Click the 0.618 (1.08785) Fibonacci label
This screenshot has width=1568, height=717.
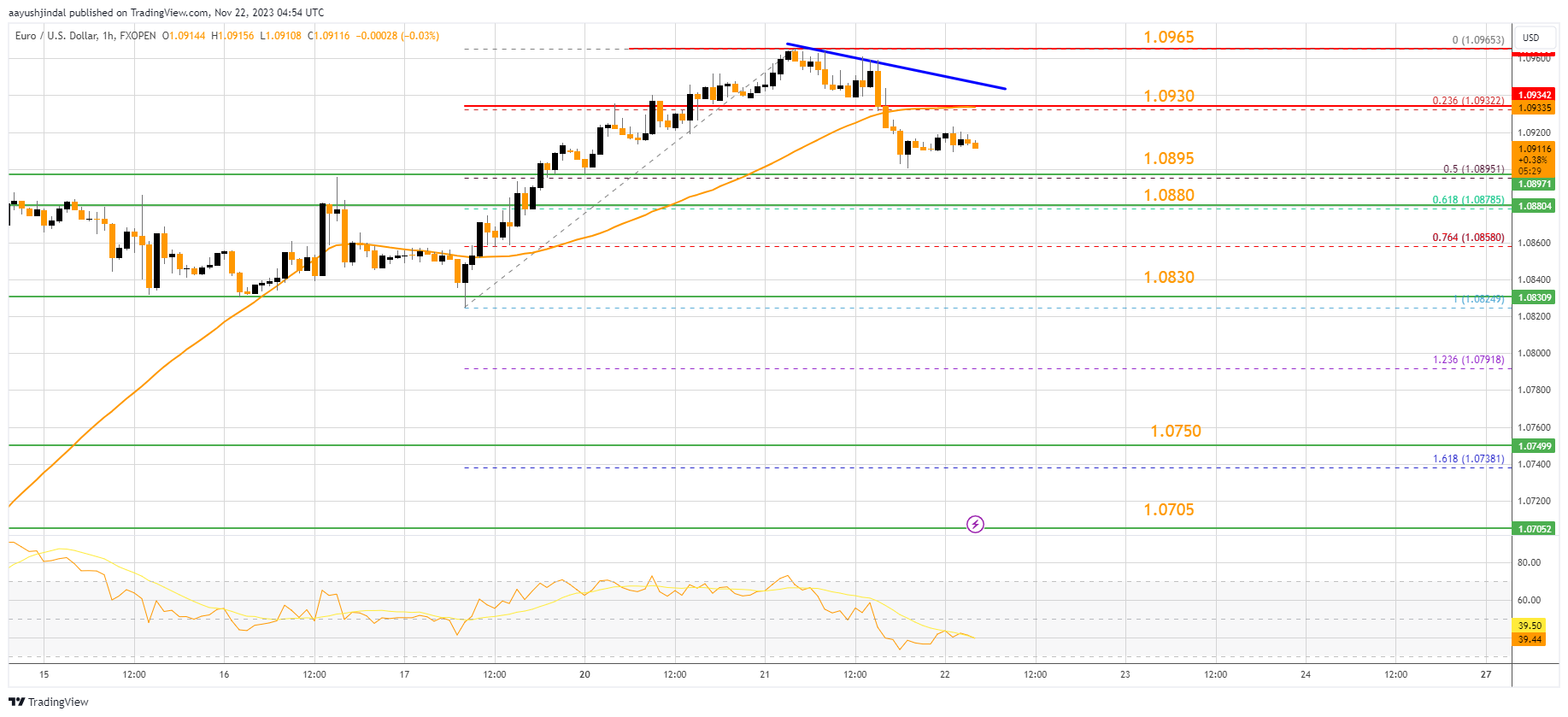[1468, 200]
